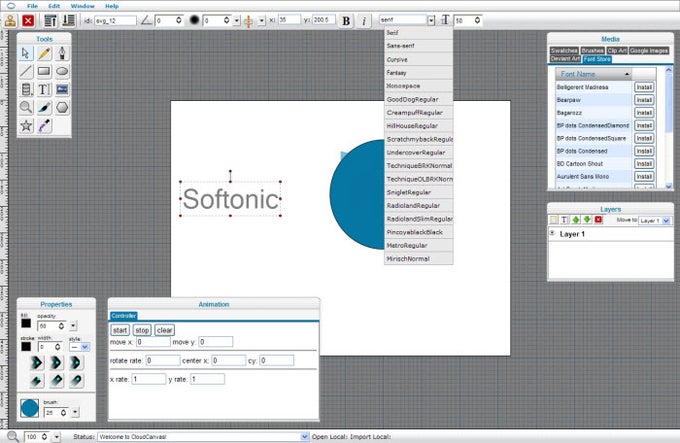
Task: Select the image insert tool
Action: pos(62,90)
